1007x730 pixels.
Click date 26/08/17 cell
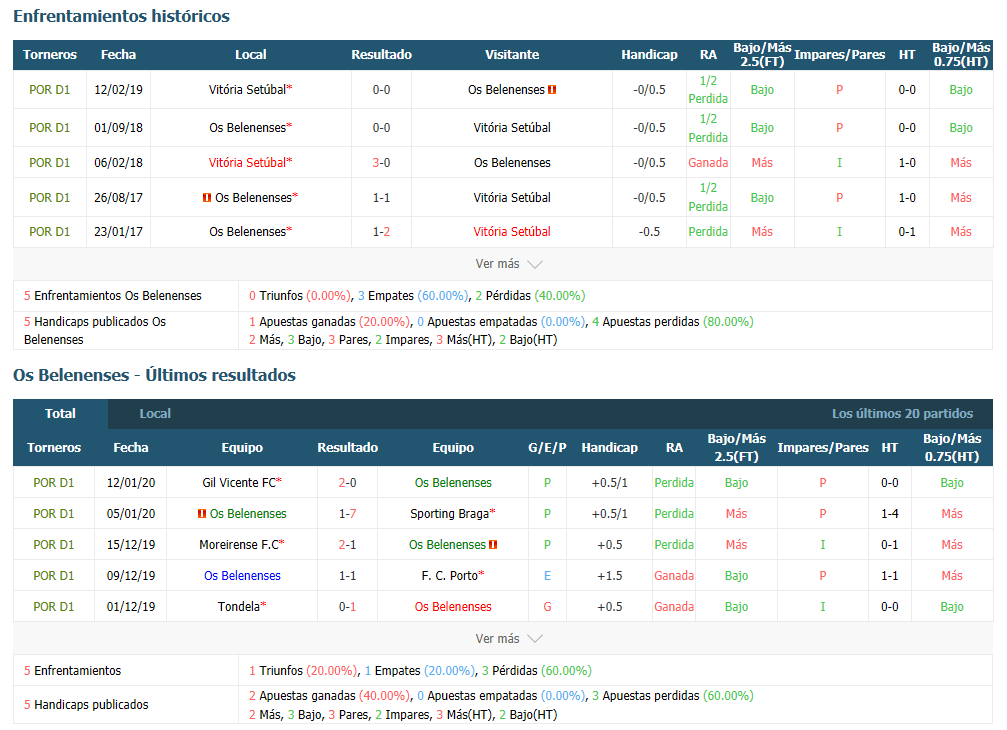(x=118, y=198)
